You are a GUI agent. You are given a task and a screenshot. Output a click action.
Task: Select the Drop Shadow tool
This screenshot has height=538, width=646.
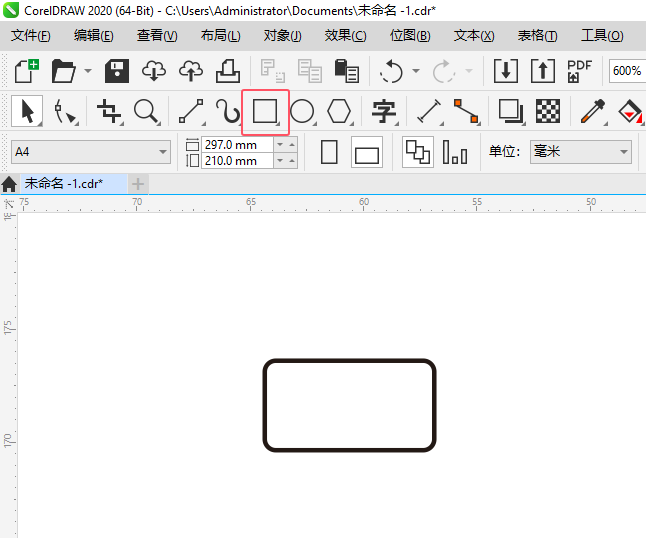(511, 111)
